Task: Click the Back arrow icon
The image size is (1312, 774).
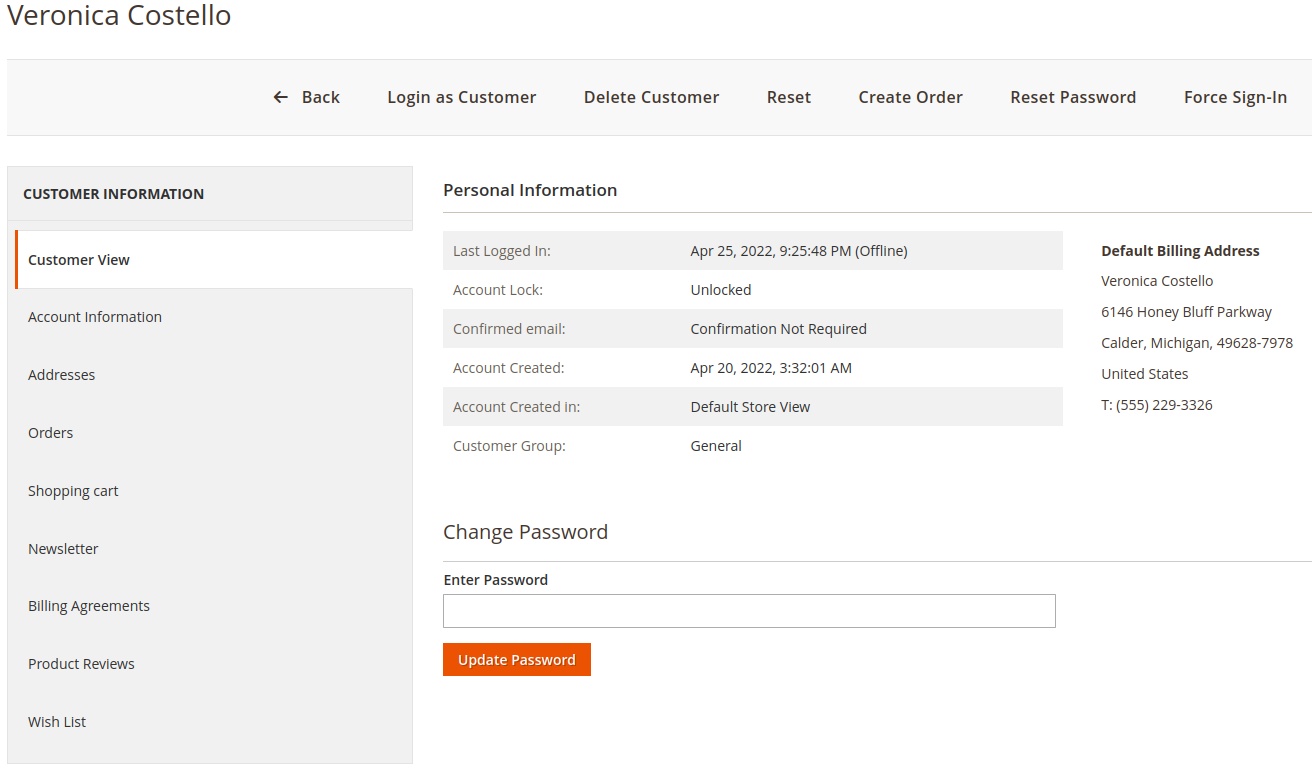Action: 280,97
